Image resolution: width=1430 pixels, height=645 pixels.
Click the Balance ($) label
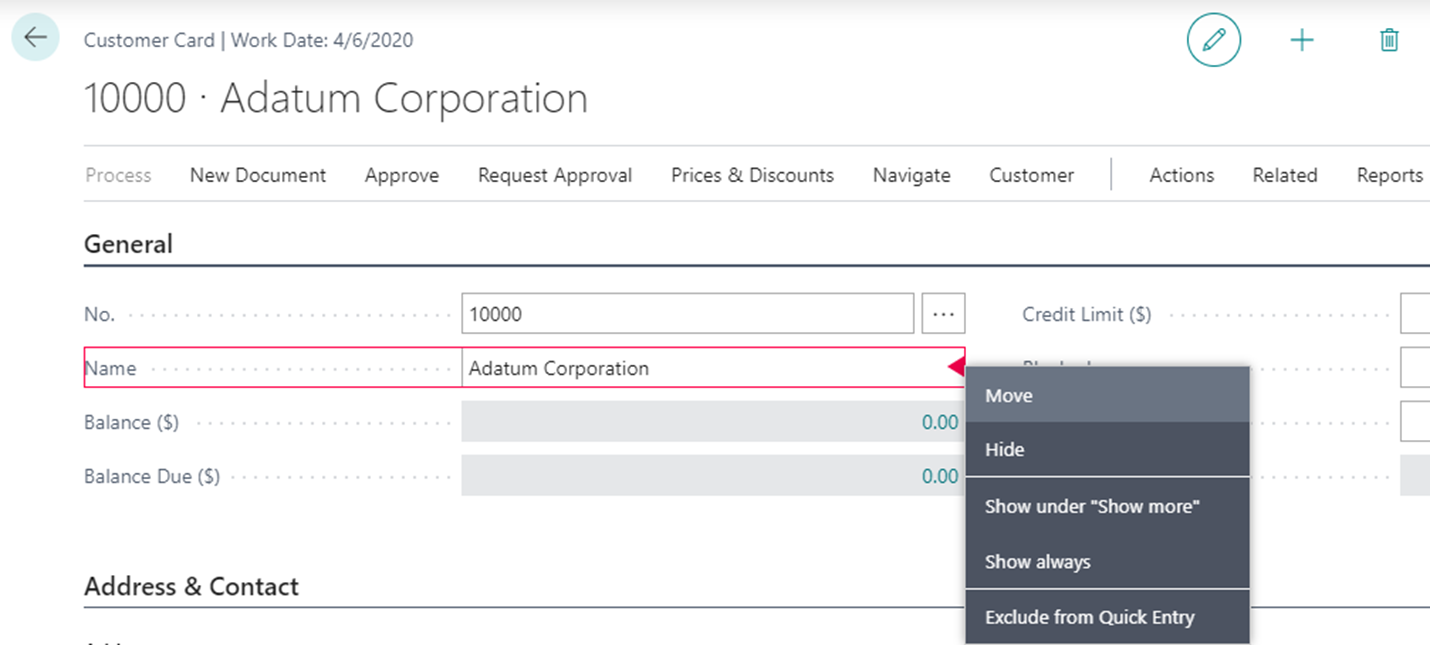point(131,422)
